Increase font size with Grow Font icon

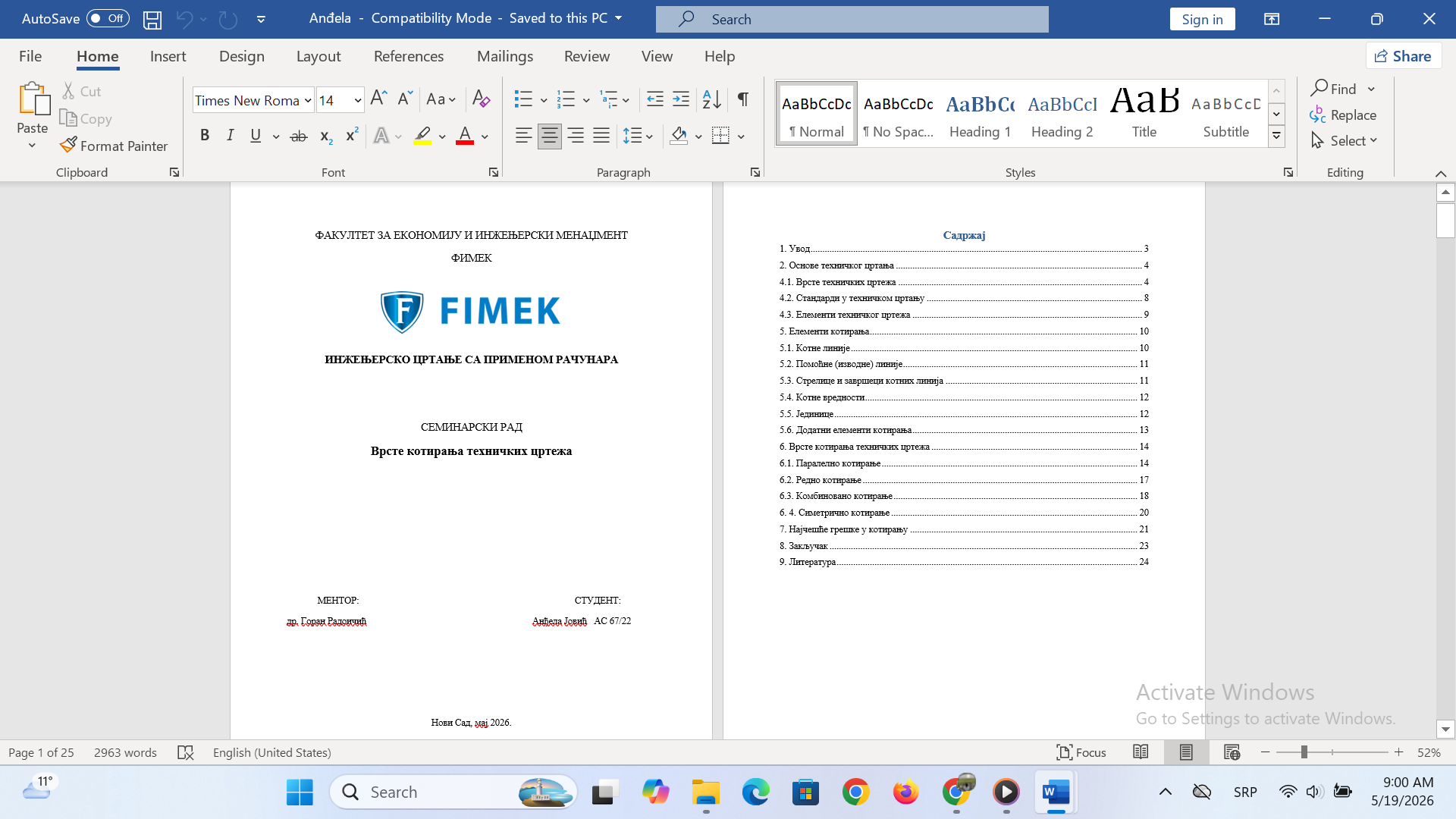click(x=379, y=99)
